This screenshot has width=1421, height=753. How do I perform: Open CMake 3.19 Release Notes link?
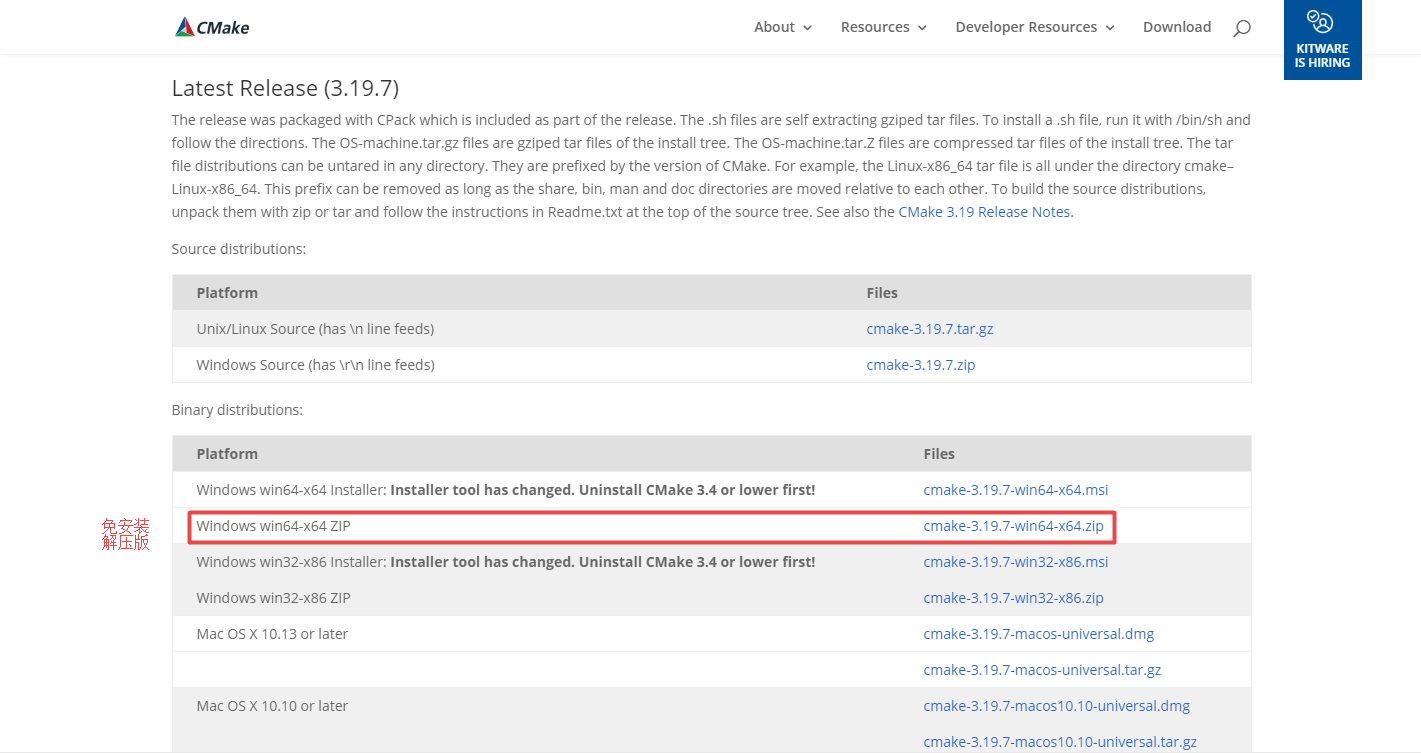point(984,212)
